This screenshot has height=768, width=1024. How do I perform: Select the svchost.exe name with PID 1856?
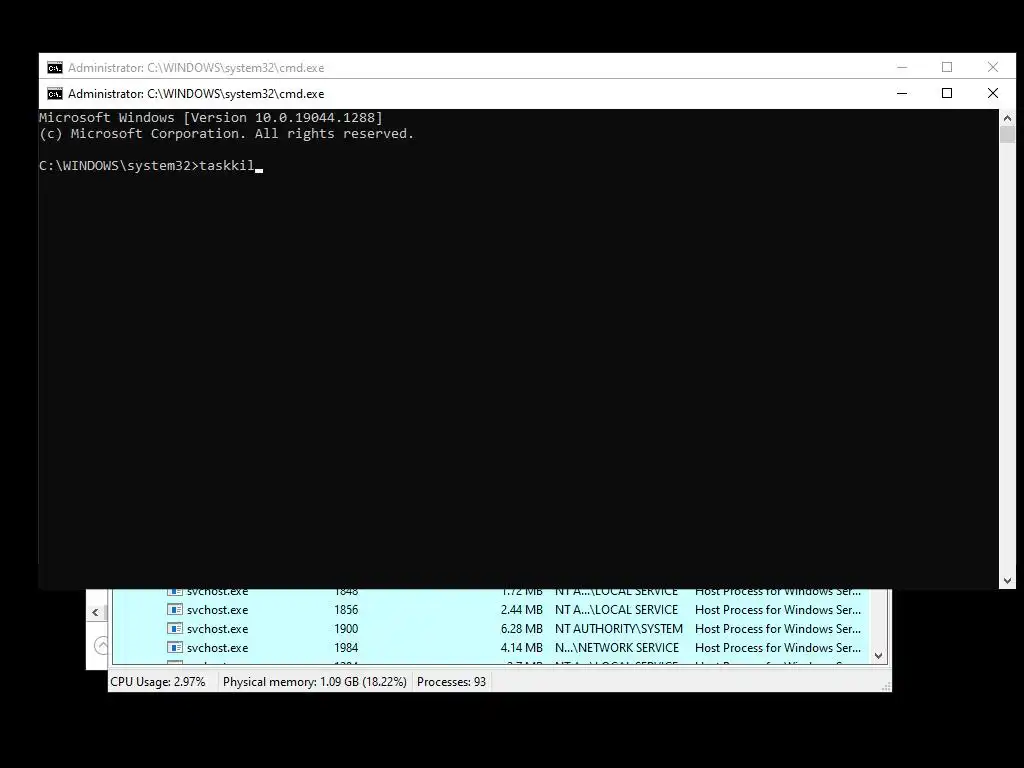pos(217,609)
